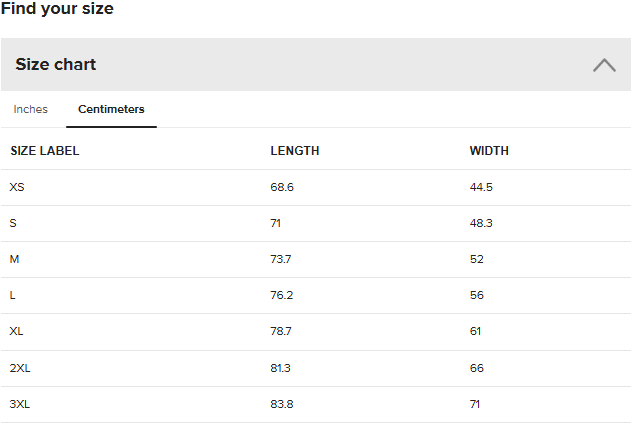
Task: Select the 3XL size label
Action: click(20, 404)
